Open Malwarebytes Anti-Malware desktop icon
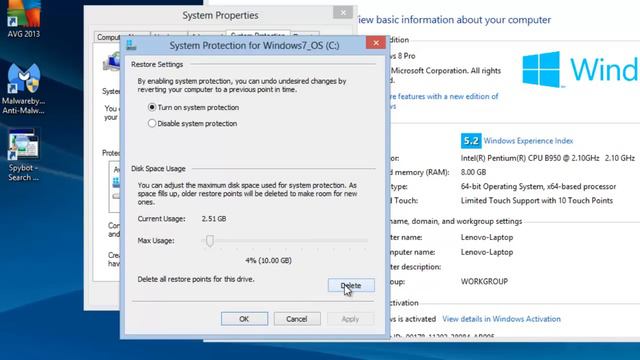640x360 pixels. pyautogui.click(x=24, y=89)
